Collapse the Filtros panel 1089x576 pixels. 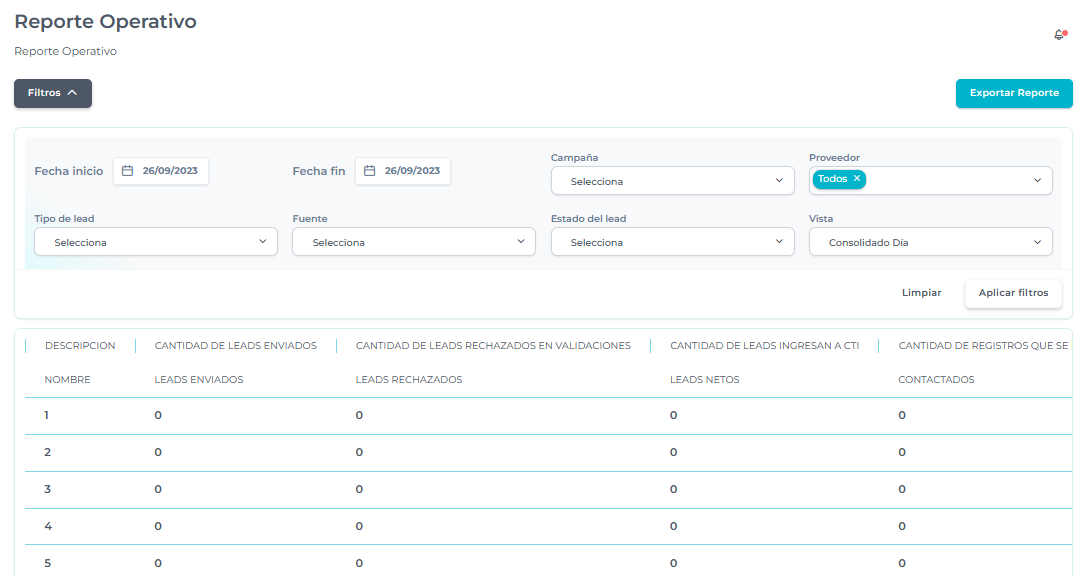coord(53,93)
